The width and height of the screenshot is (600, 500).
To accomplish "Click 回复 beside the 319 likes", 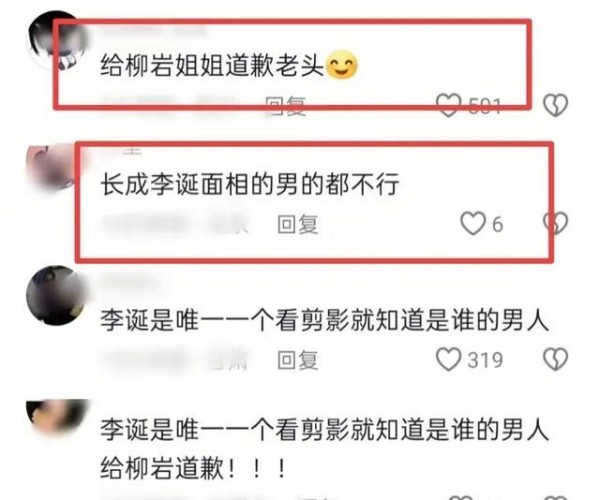I will click(x=298, y=360).
